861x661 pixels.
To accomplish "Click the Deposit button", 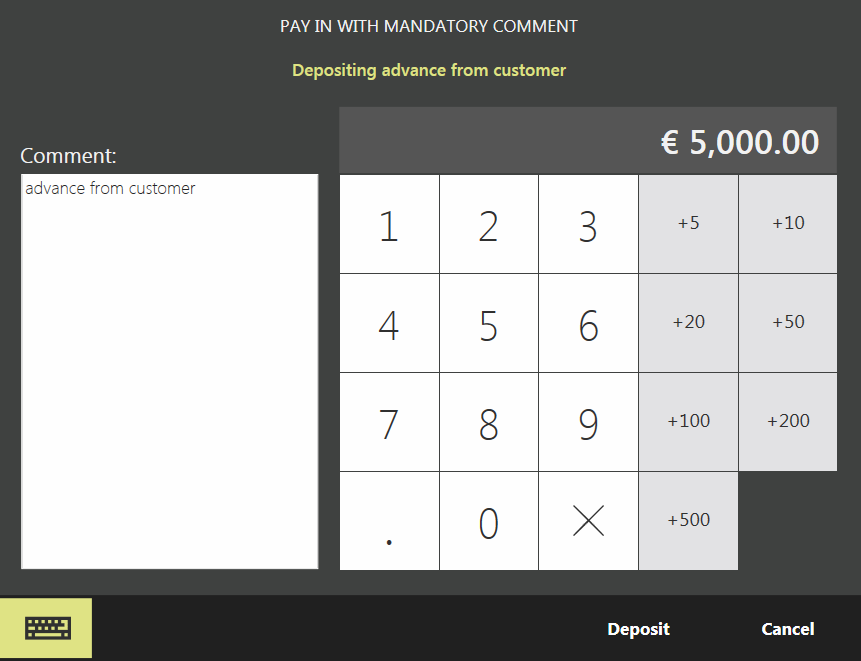I will (638, 629).
